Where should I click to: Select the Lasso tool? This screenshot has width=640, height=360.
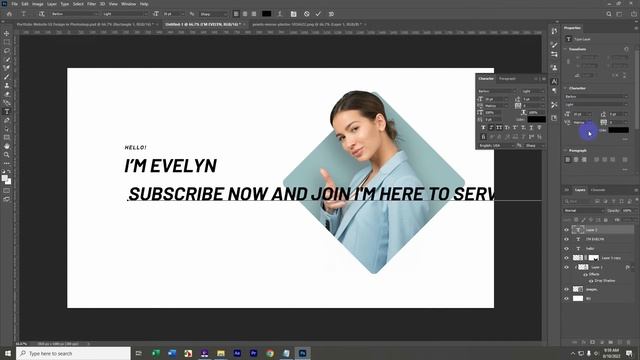coord(7,51)
